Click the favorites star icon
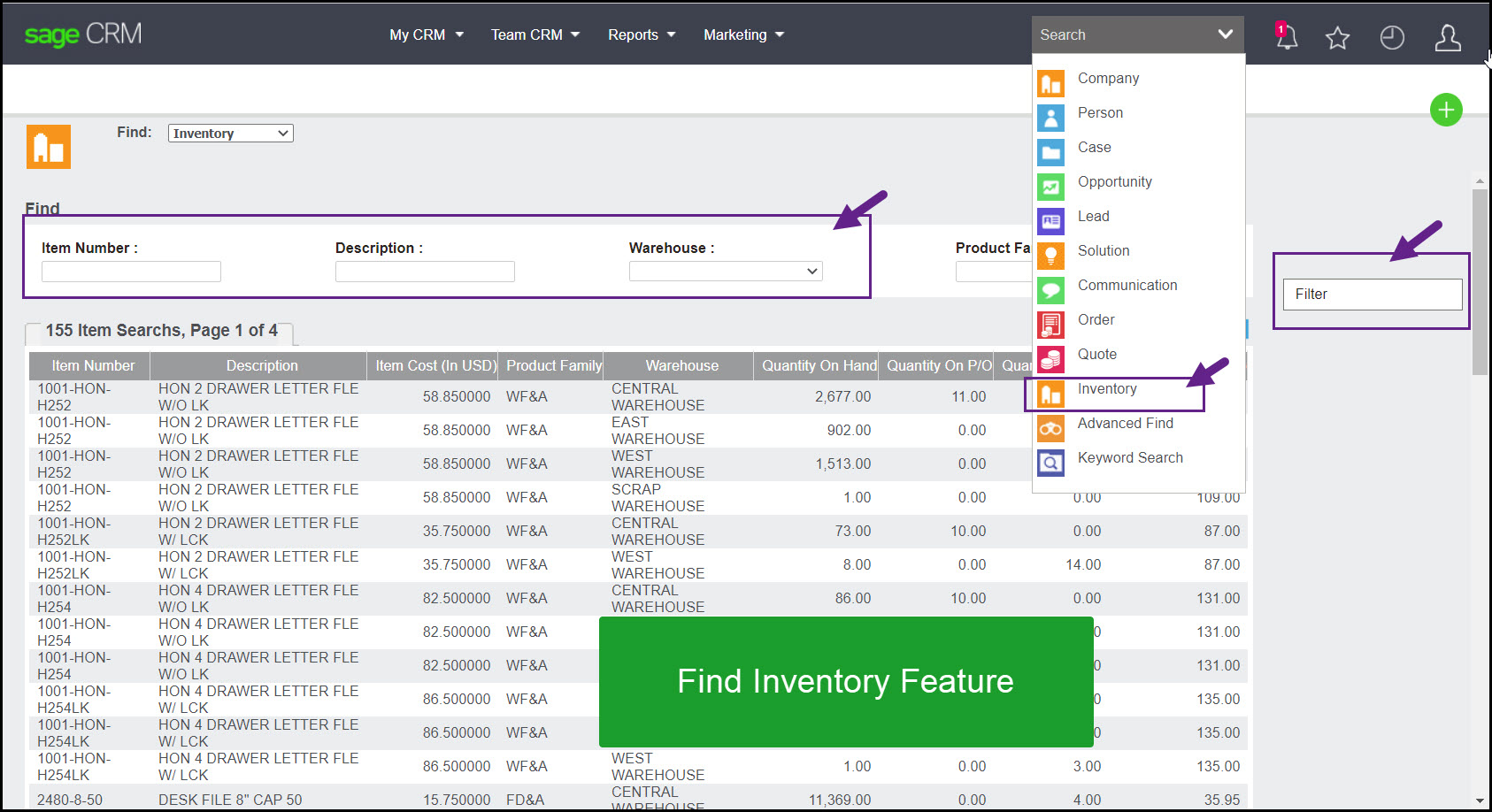 [x=1337, y=38]
